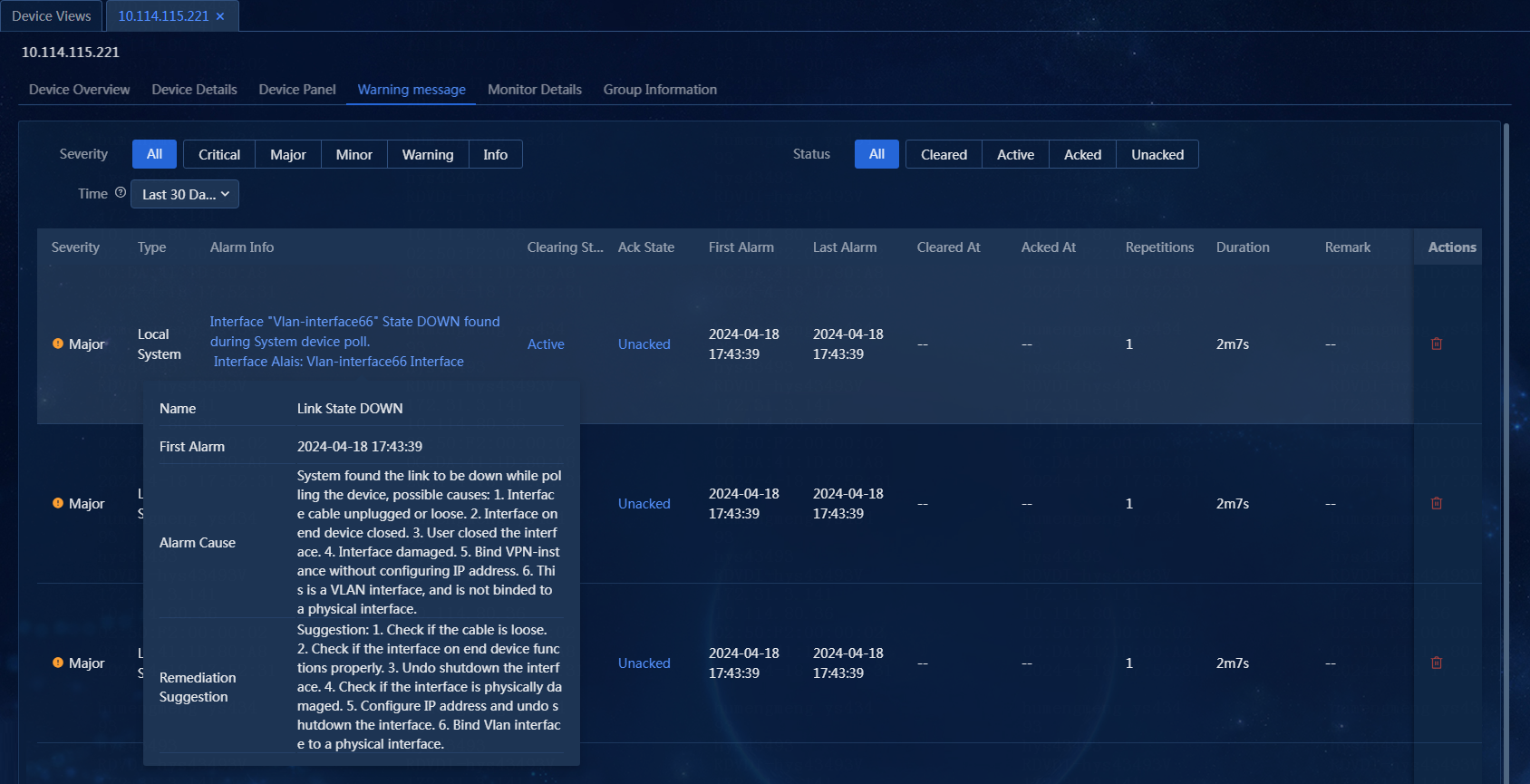1530x784 pixels.
Task: Filter severity by Critical
Action: [x=219, y=154]
